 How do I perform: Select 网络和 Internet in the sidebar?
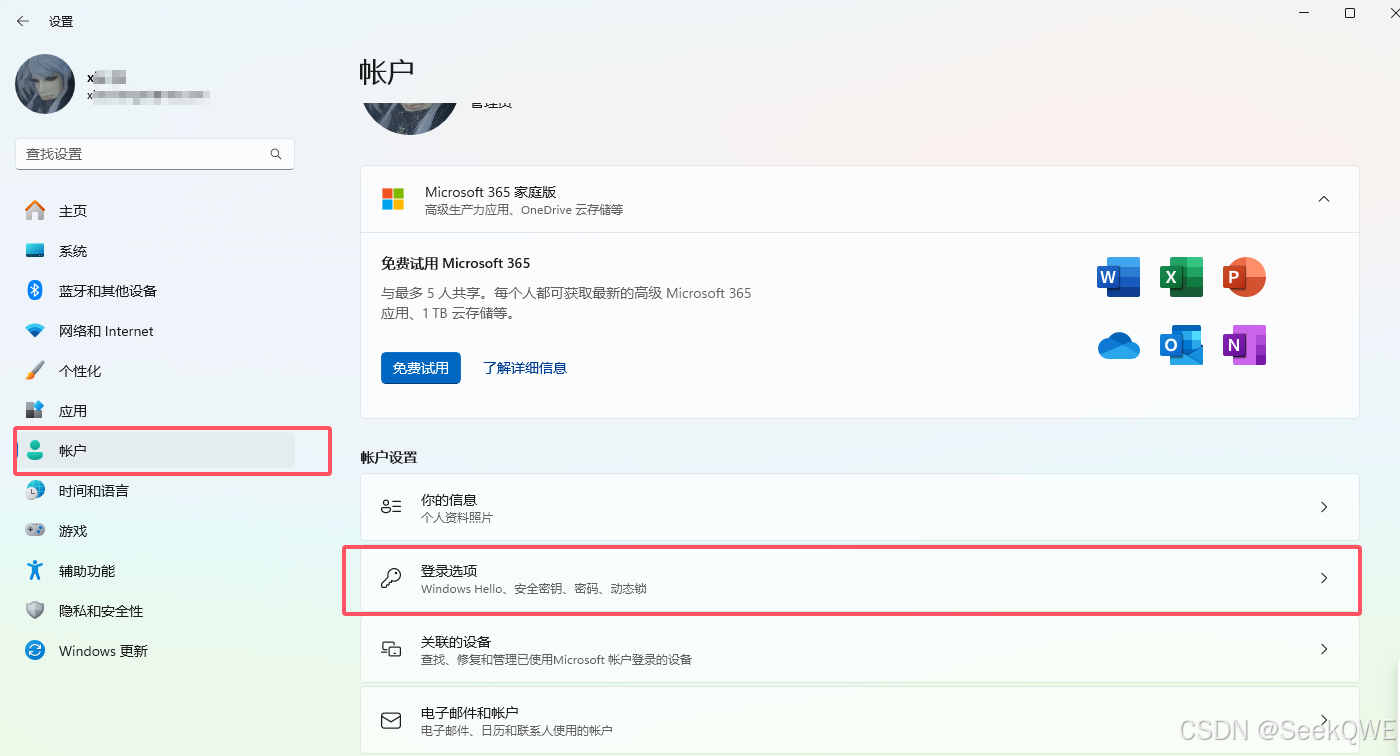(x=155, y=330)
